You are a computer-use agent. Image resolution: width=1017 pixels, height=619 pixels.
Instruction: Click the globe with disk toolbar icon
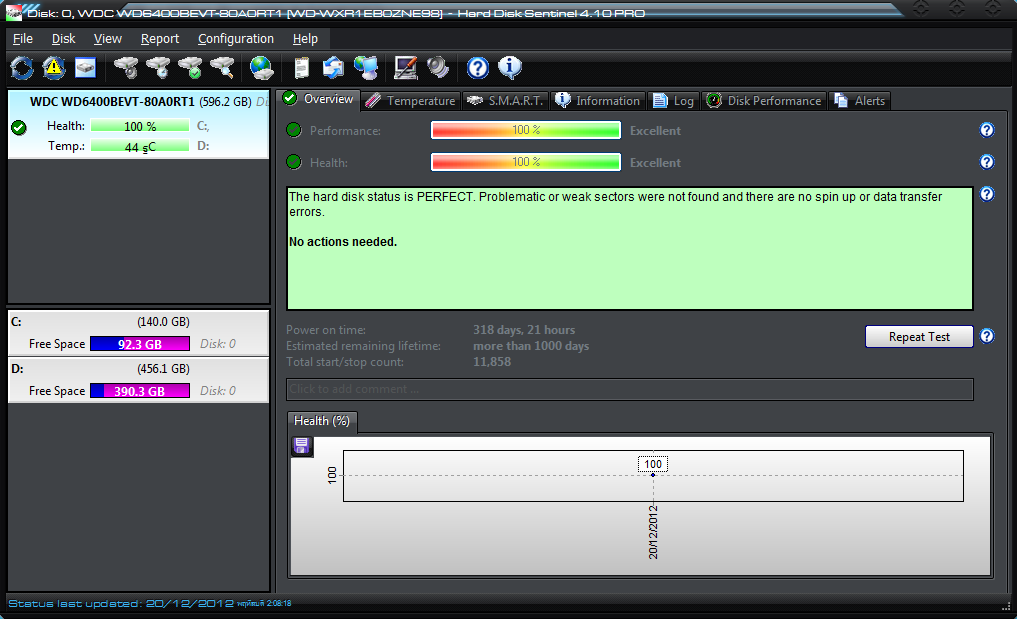[x=261, y=67]
